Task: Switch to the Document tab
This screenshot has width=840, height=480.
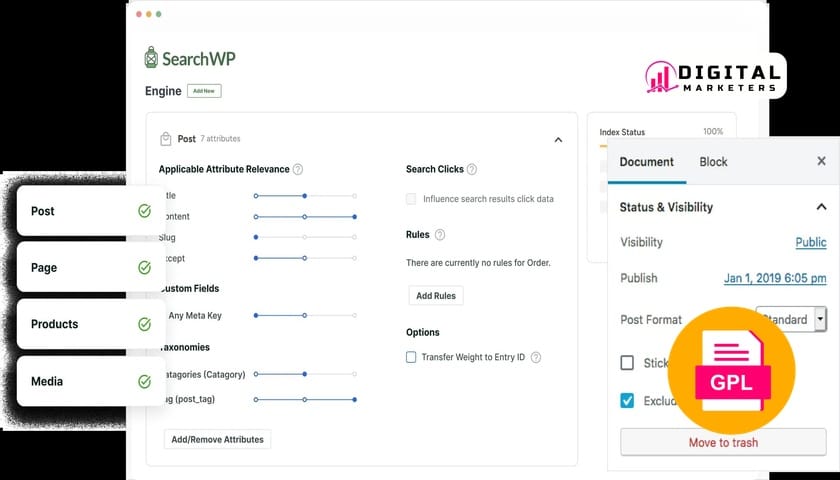Action: pos(647,162)
